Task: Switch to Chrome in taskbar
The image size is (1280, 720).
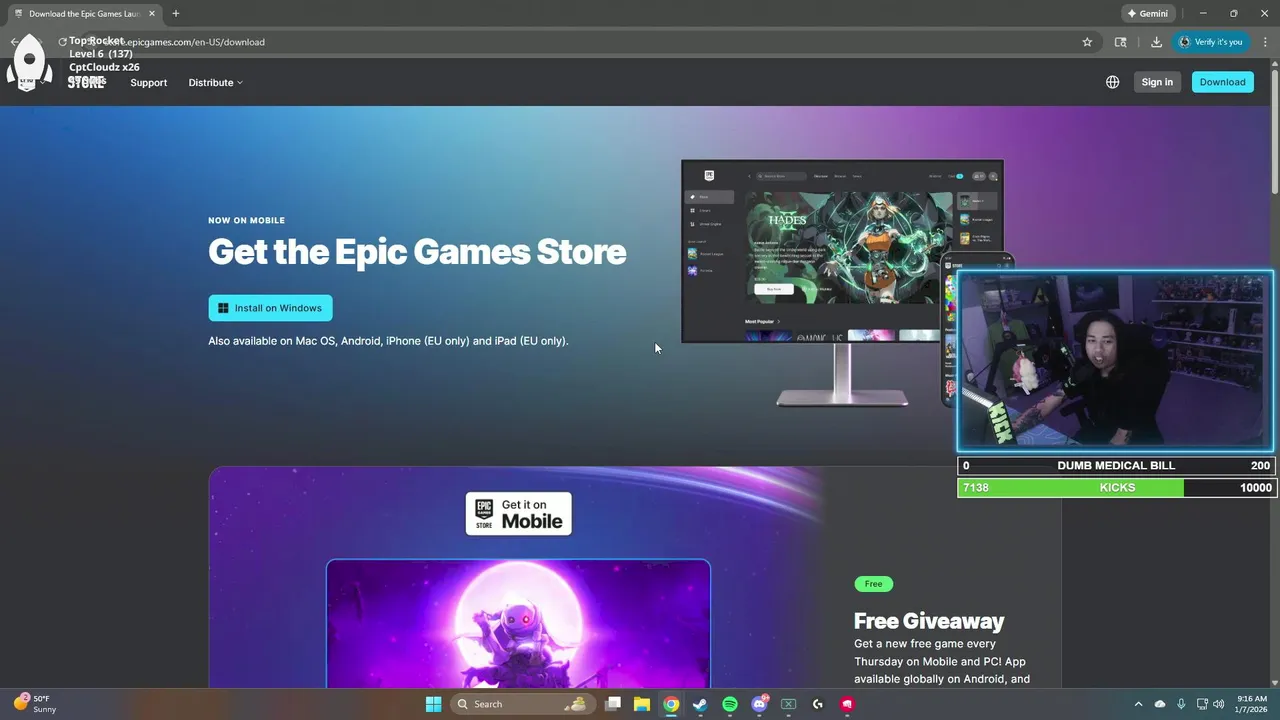Action: point(671,704)
